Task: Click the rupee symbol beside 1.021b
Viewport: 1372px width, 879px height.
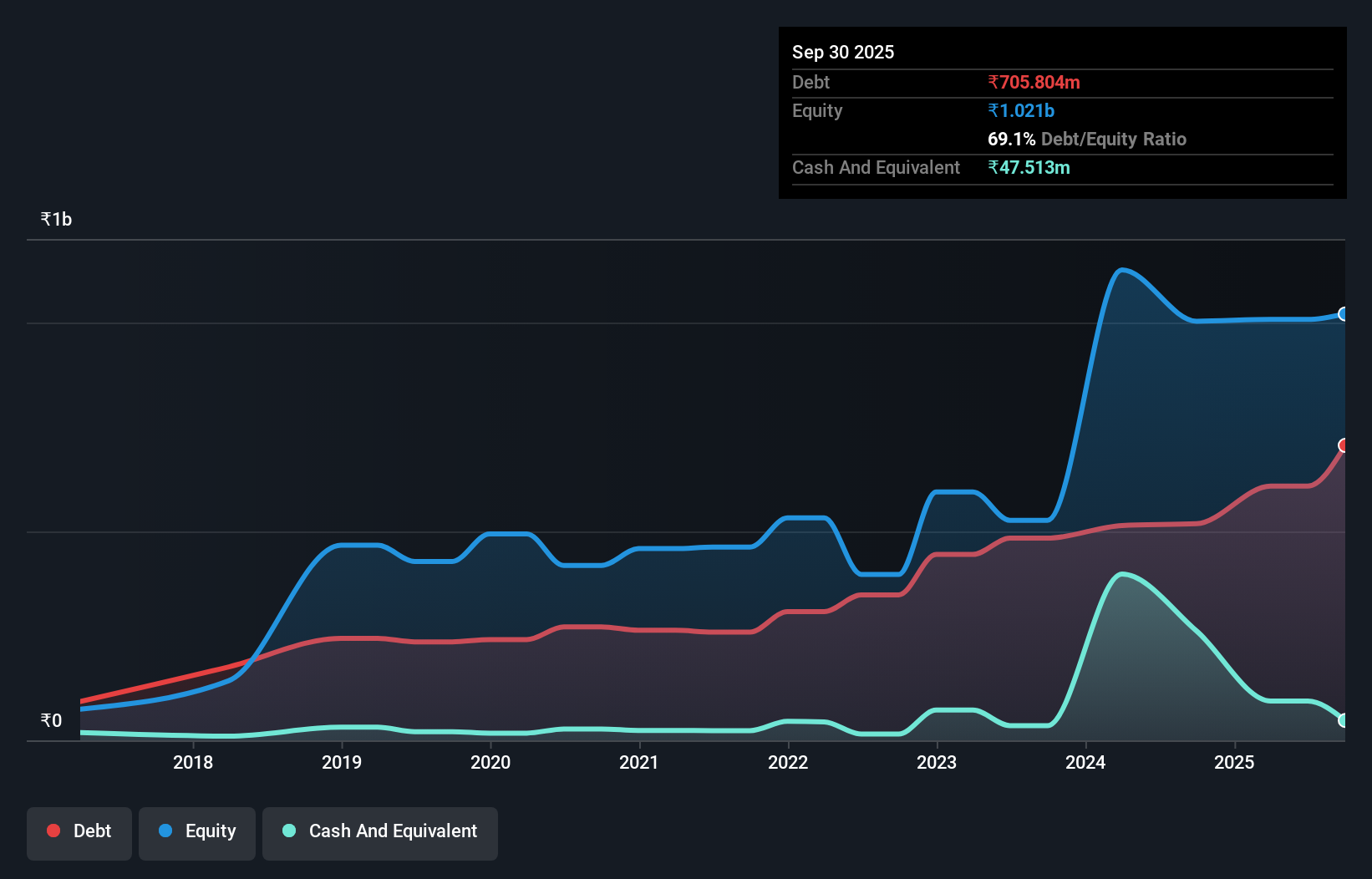Action: [993, 110]
